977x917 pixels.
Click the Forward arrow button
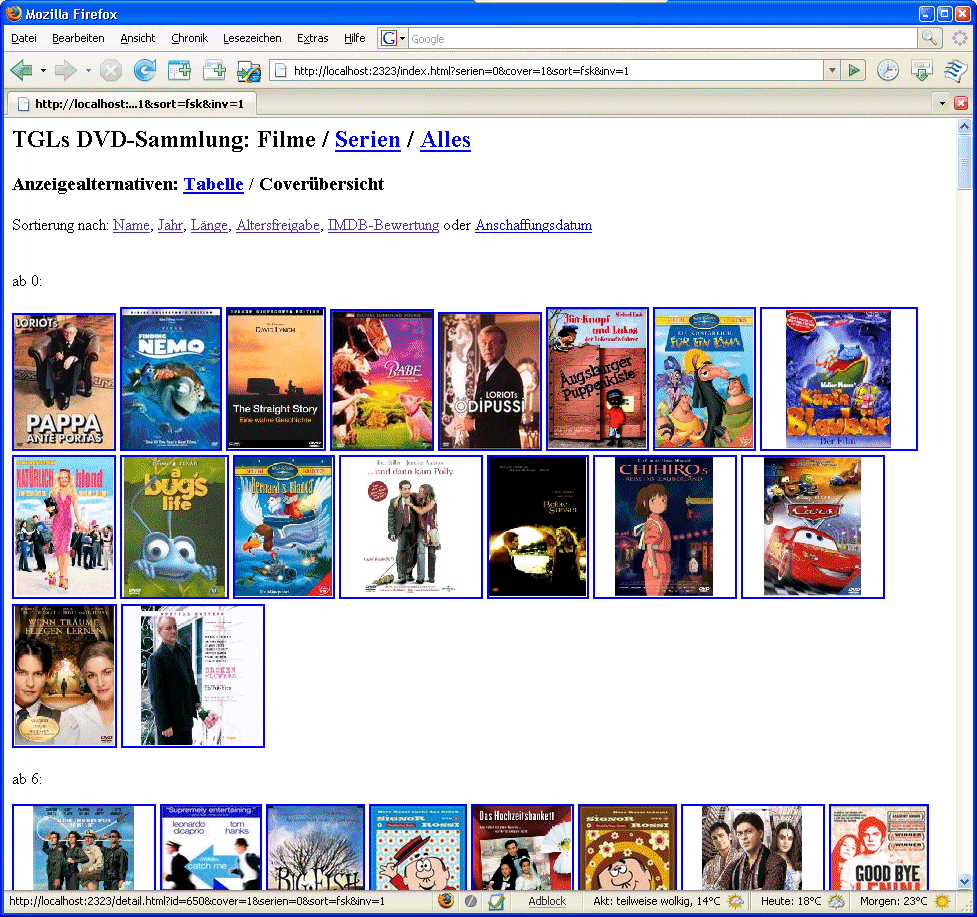[65, 70]
